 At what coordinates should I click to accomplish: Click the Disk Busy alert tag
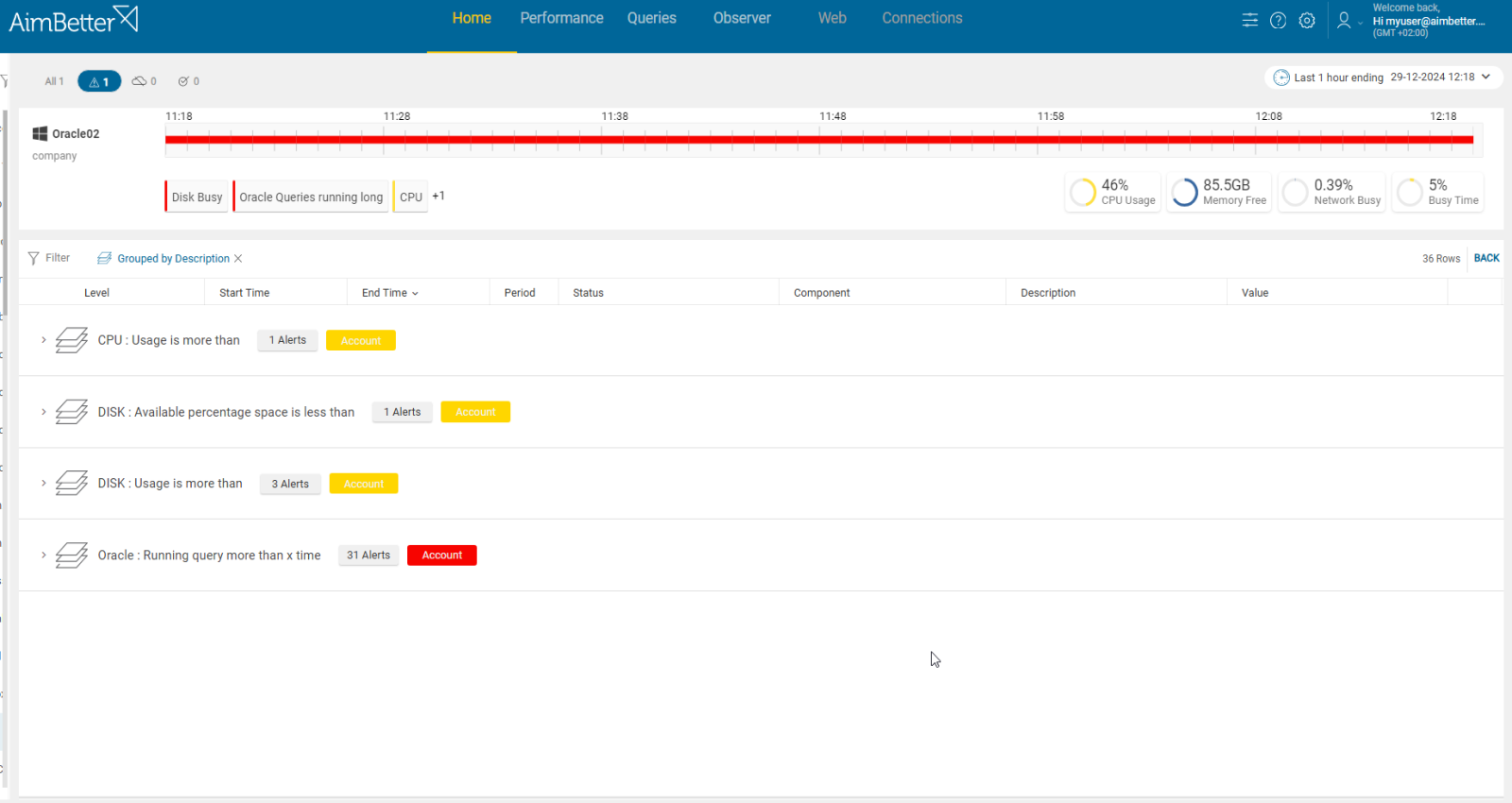click(x=197, y=196)
